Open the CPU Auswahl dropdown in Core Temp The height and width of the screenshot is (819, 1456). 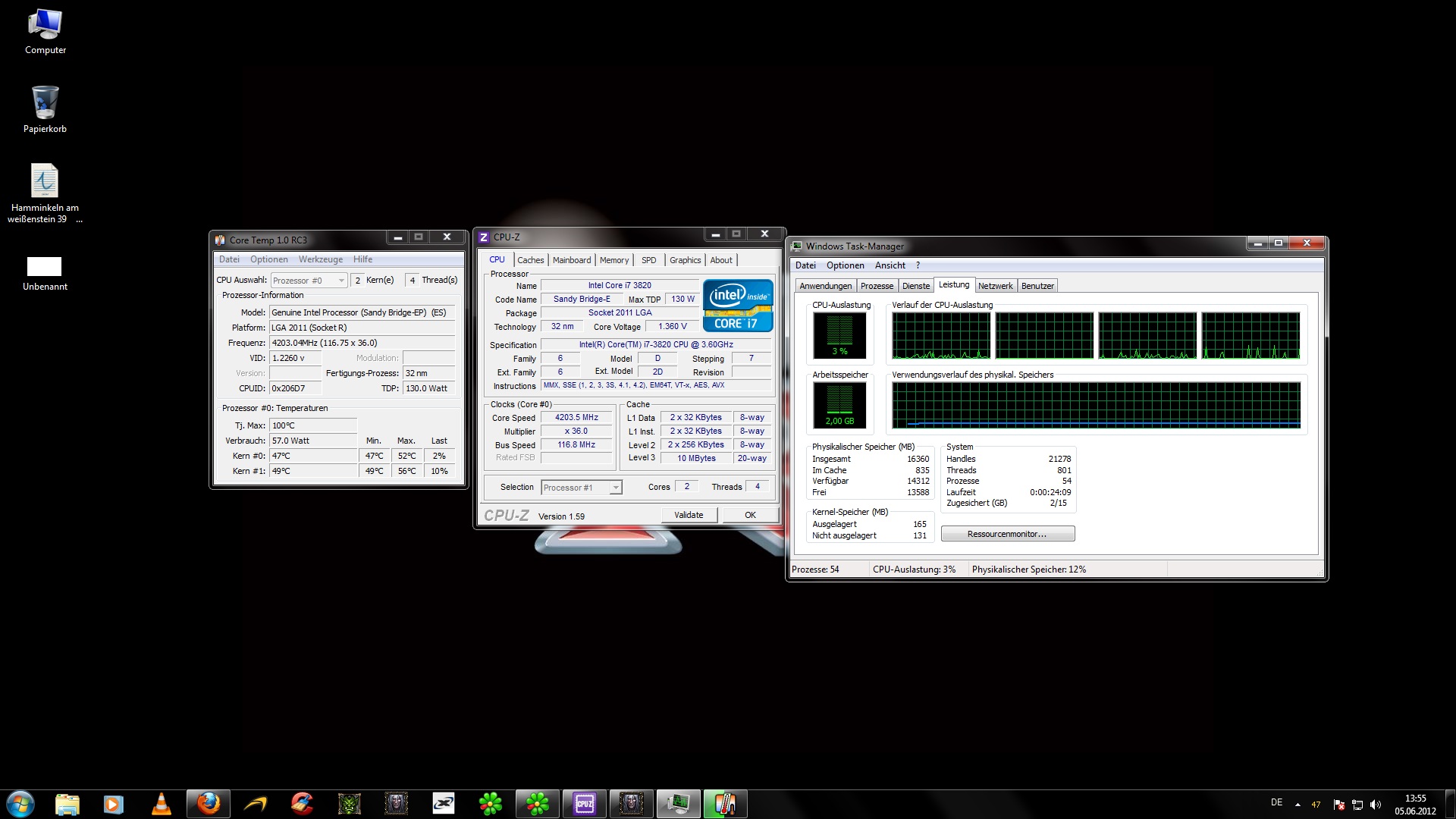pos(309,281)
